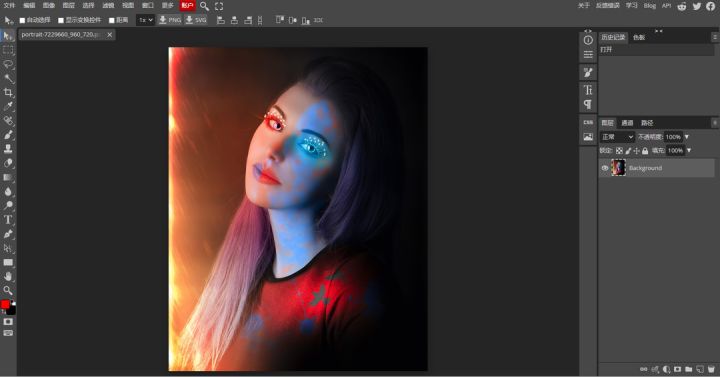The width and height of the screenshot is (720, 377).
Task: Enable the auto-select checkbox
Action: 22,20
